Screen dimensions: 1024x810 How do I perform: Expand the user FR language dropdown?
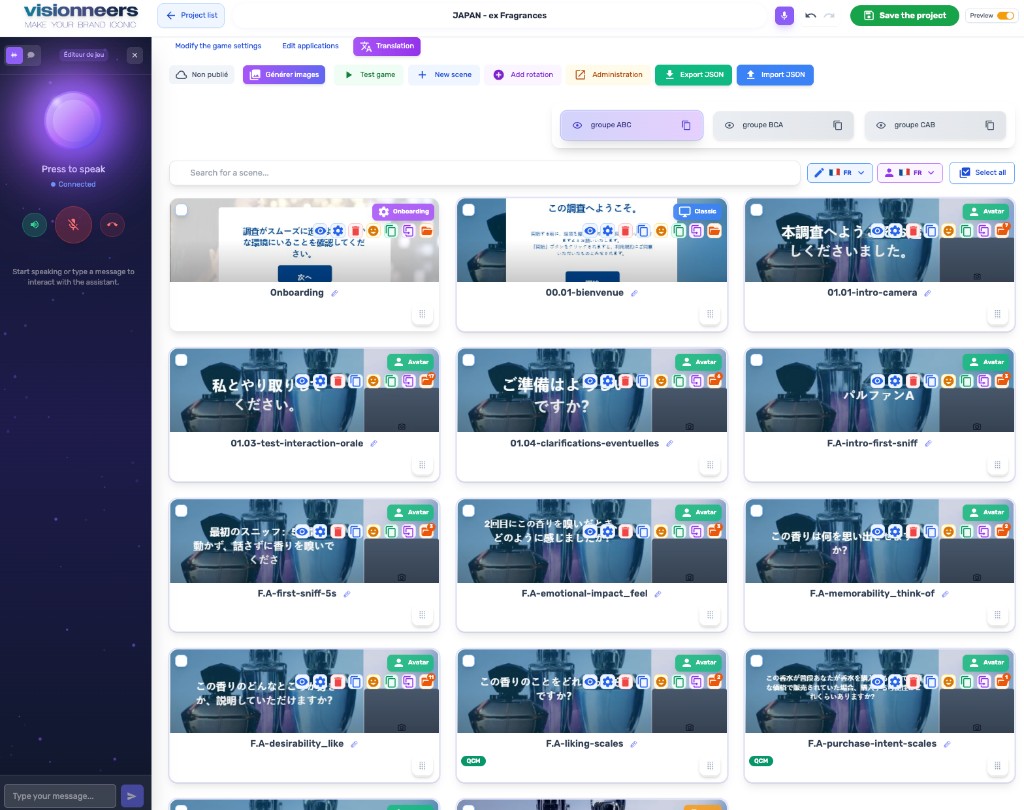[910, 173]
